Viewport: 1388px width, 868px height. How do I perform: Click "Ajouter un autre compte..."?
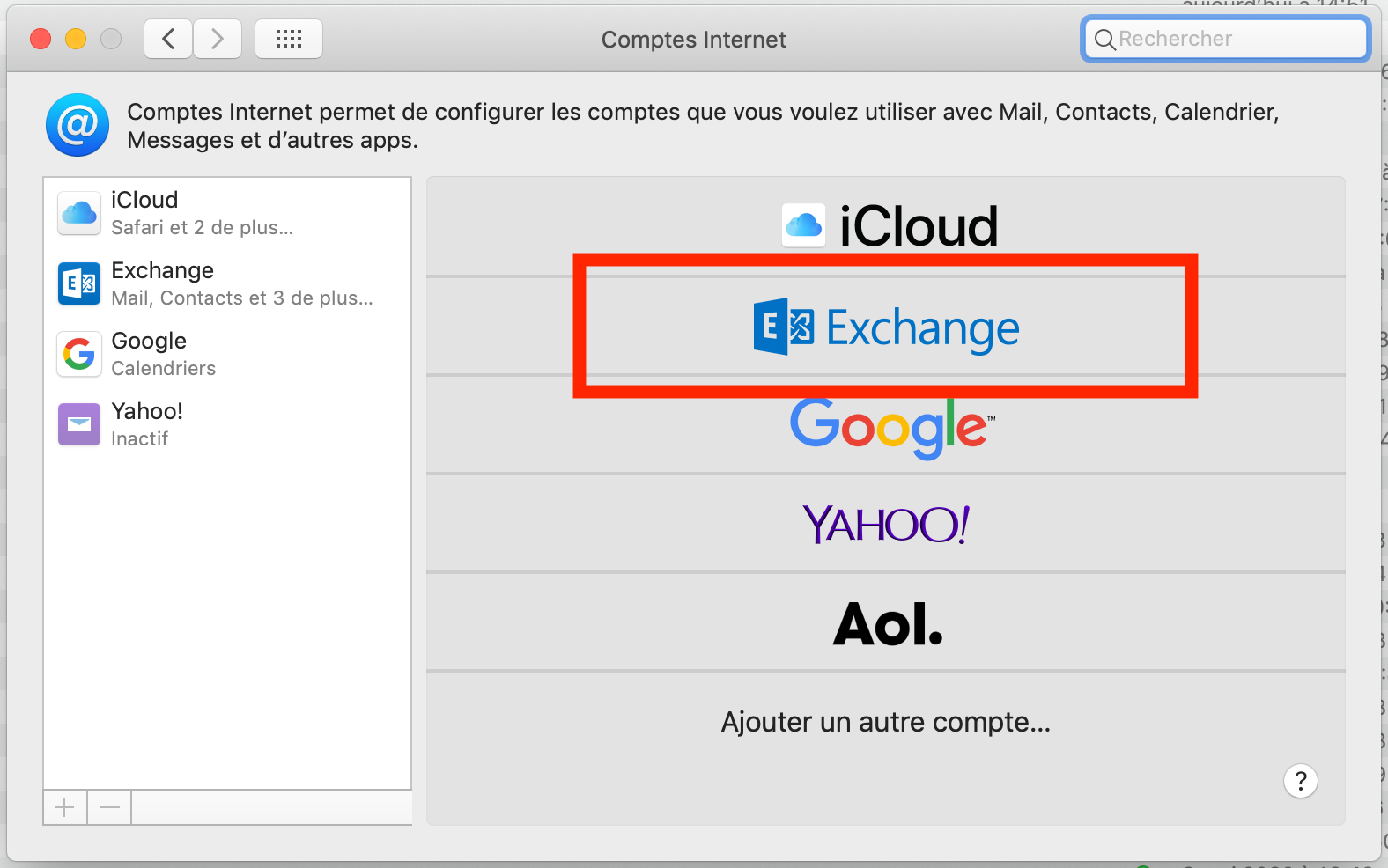(885, 722)
